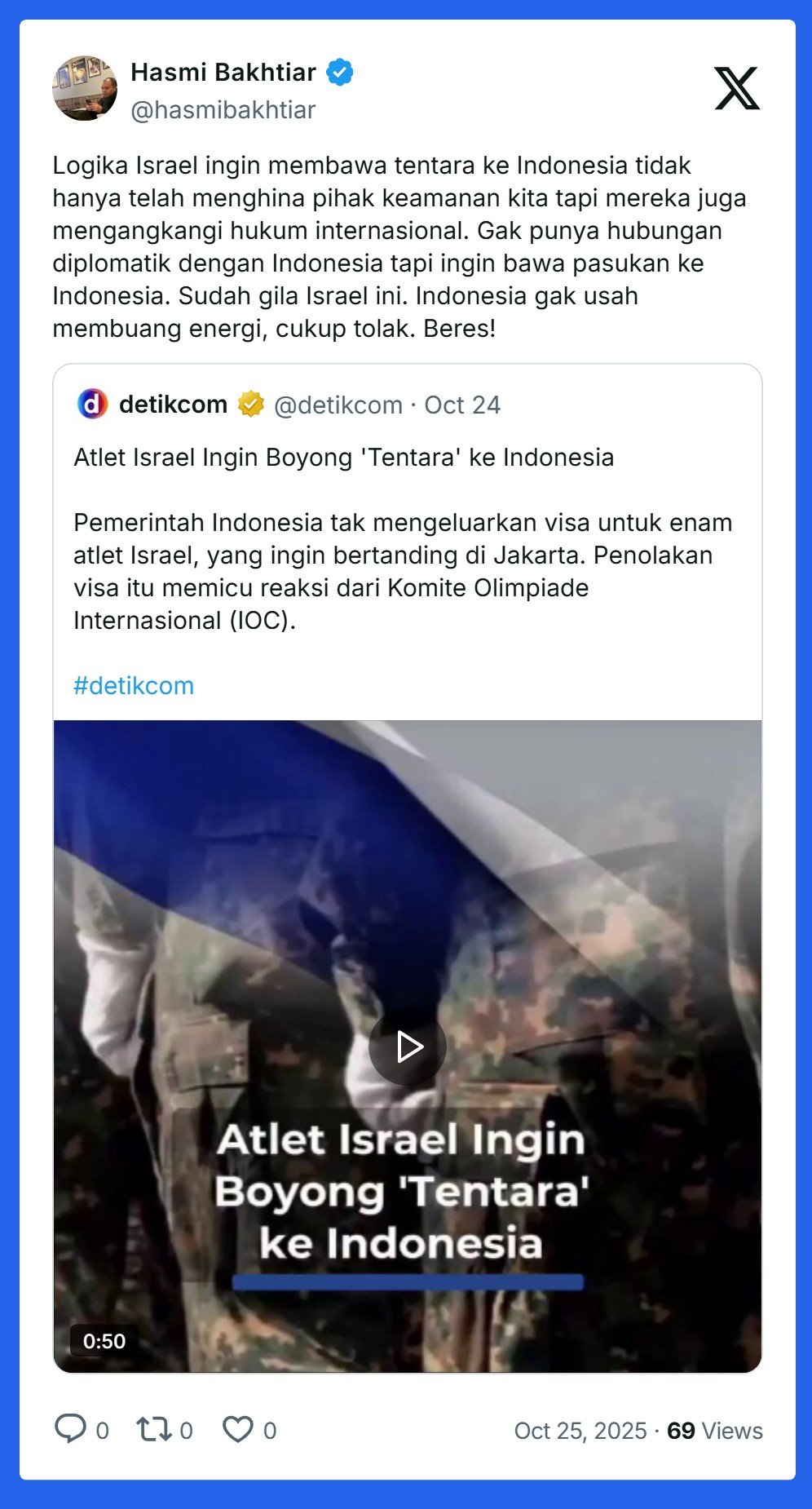Open Hasmi Bakhtiar's profile avatar

85,88
